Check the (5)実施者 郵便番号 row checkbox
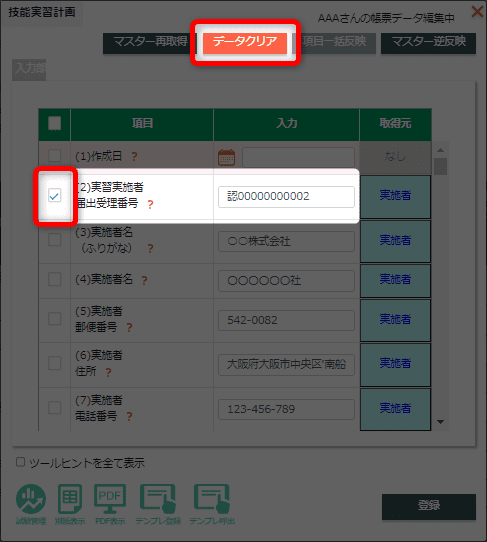 point(55,319)
